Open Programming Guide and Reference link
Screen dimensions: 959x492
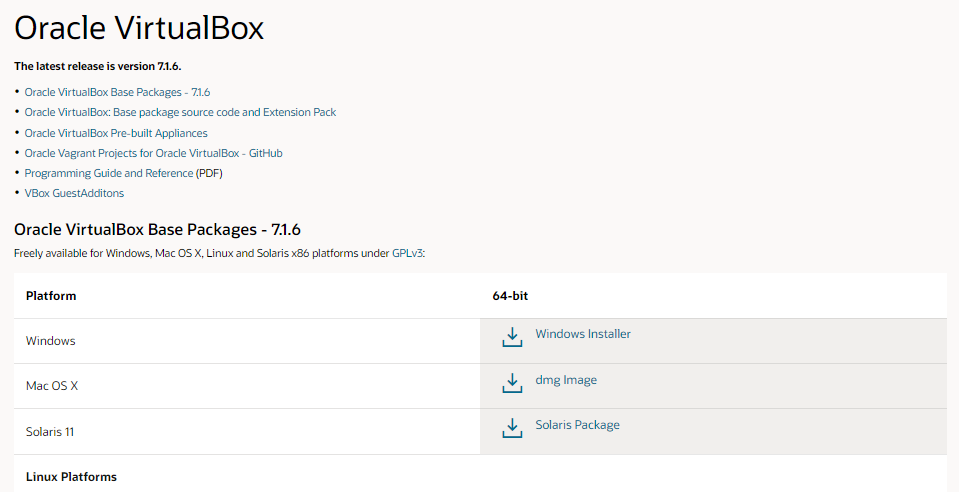(x=109, y=174)
